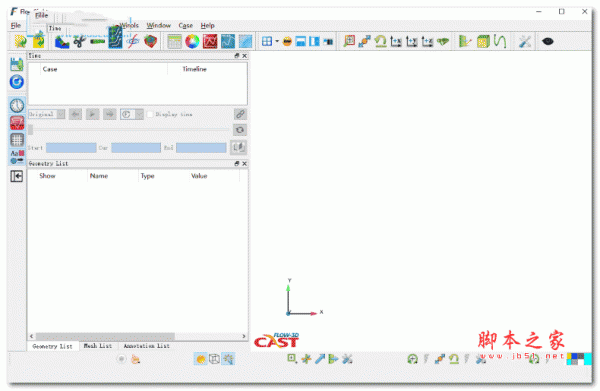Select the red-green 3D volume icon
600x391 pixels.
click(150, 41)
